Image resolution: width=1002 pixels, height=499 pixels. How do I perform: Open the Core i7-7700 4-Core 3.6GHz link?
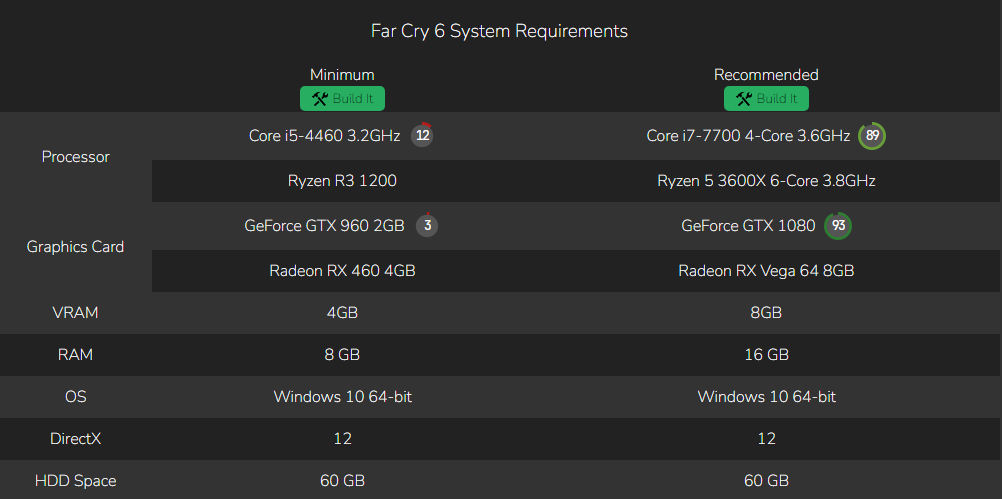coord(748,136)
